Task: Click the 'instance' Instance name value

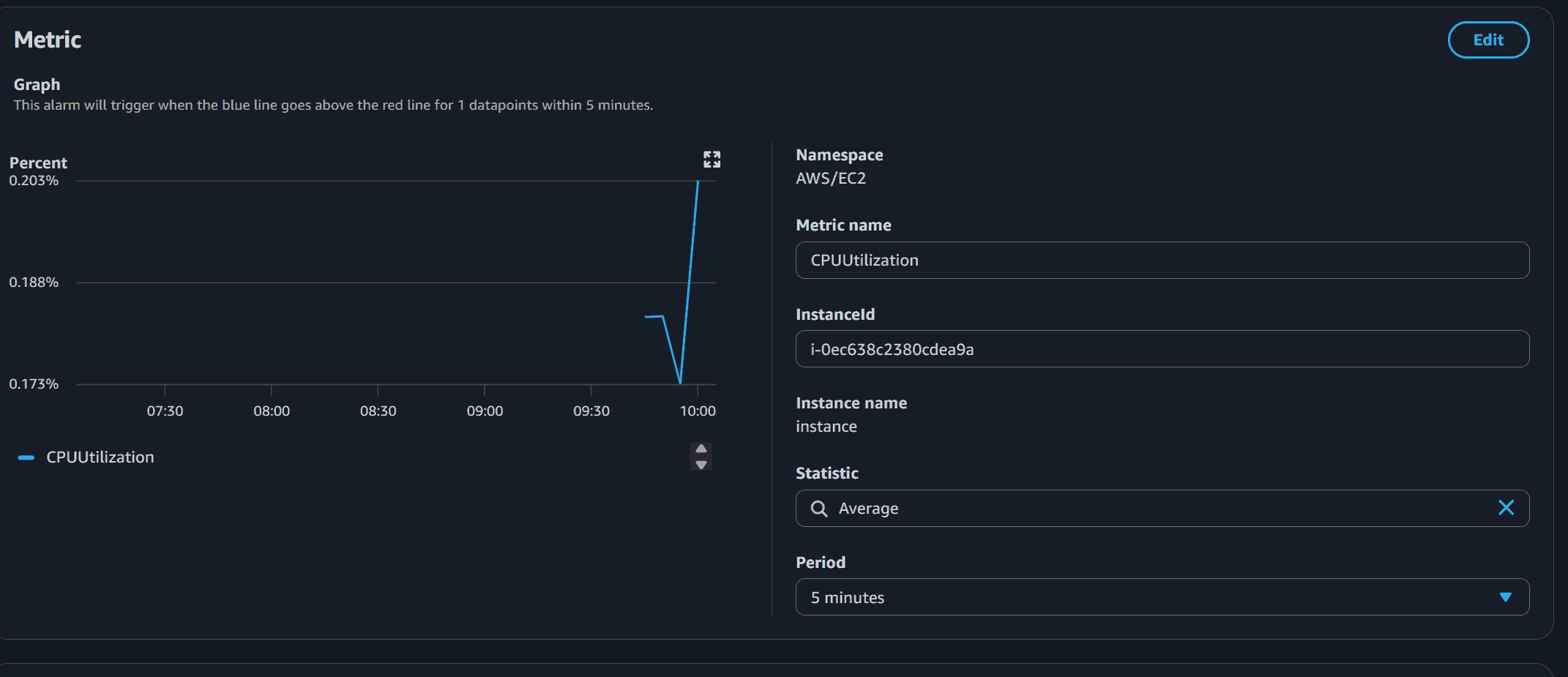Action: 826,426
